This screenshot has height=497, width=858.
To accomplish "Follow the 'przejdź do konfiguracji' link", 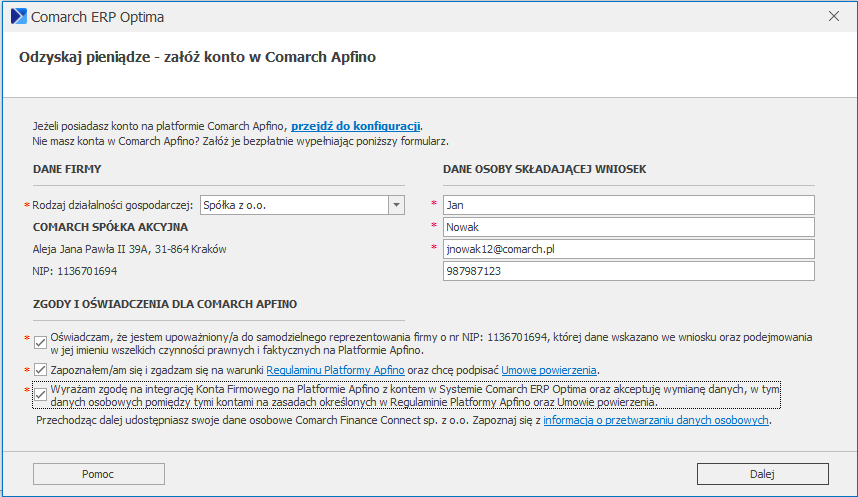I will pyautogui.click(x=356, y=126).
